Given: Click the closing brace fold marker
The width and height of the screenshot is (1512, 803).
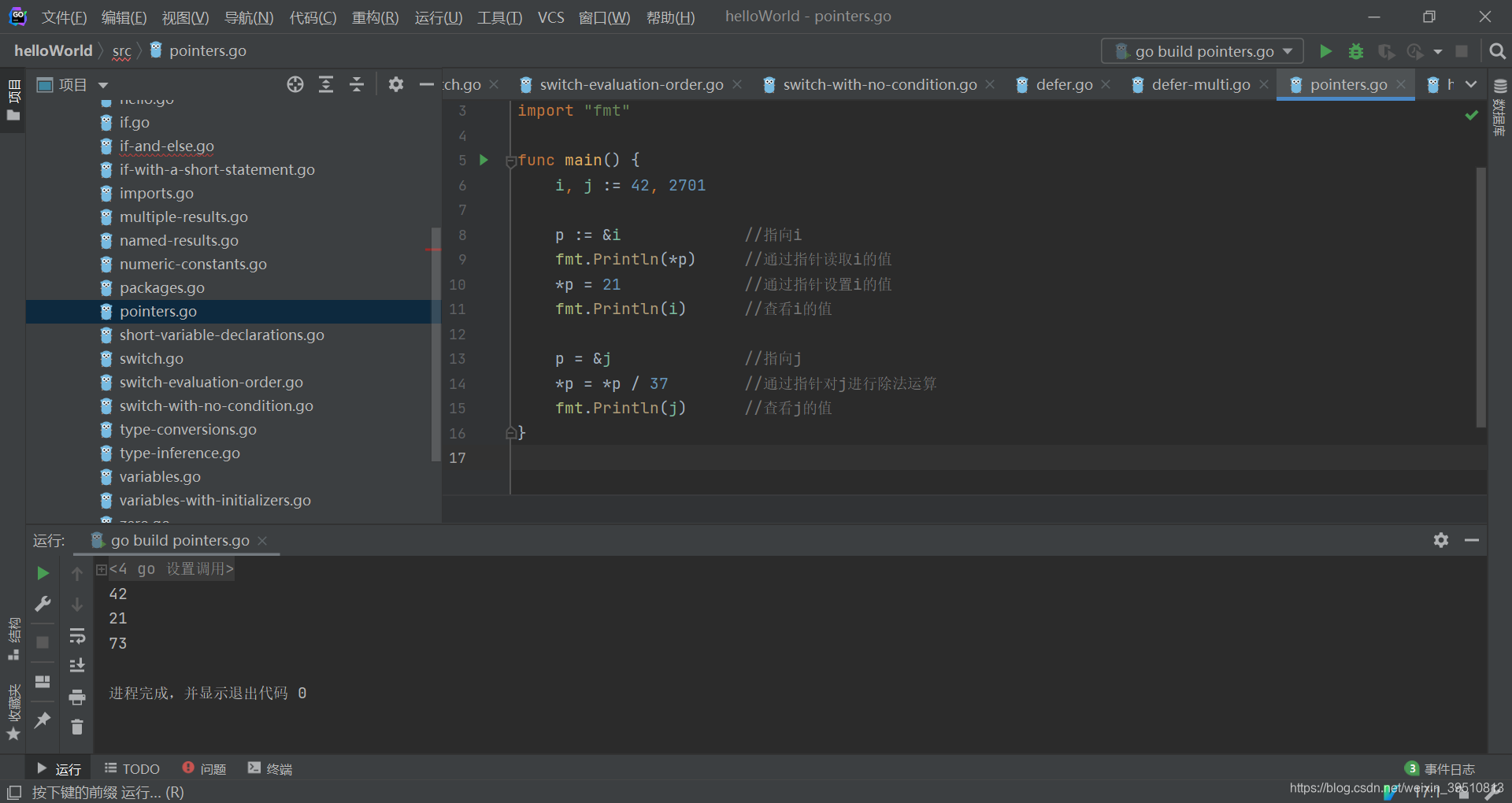Looking at the screenshot, I should tap(511, 433).
